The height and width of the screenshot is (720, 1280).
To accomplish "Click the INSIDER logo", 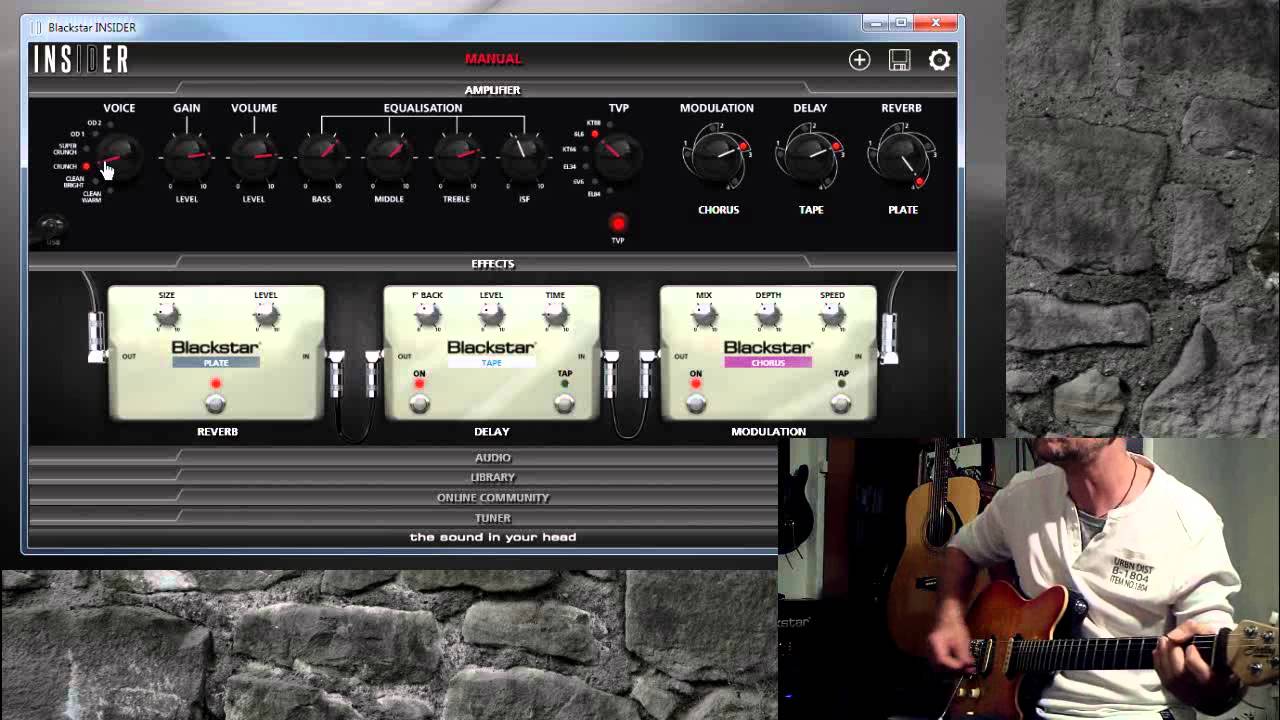I will tap(81, 60).
